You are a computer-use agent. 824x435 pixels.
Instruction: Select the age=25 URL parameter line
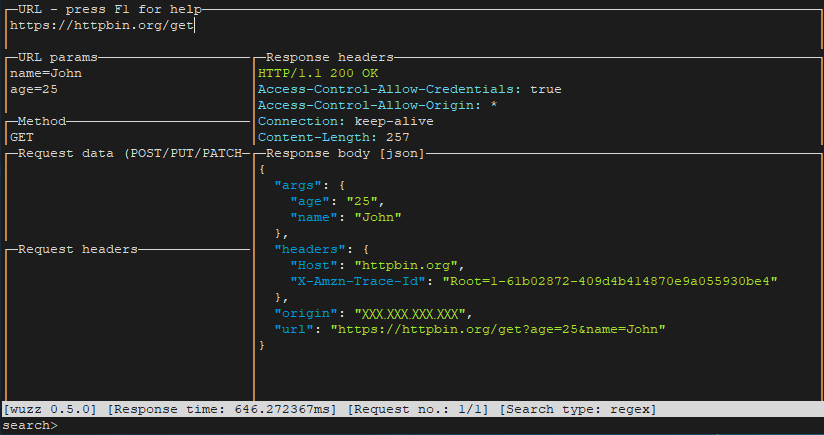click(x=34, y=89)
